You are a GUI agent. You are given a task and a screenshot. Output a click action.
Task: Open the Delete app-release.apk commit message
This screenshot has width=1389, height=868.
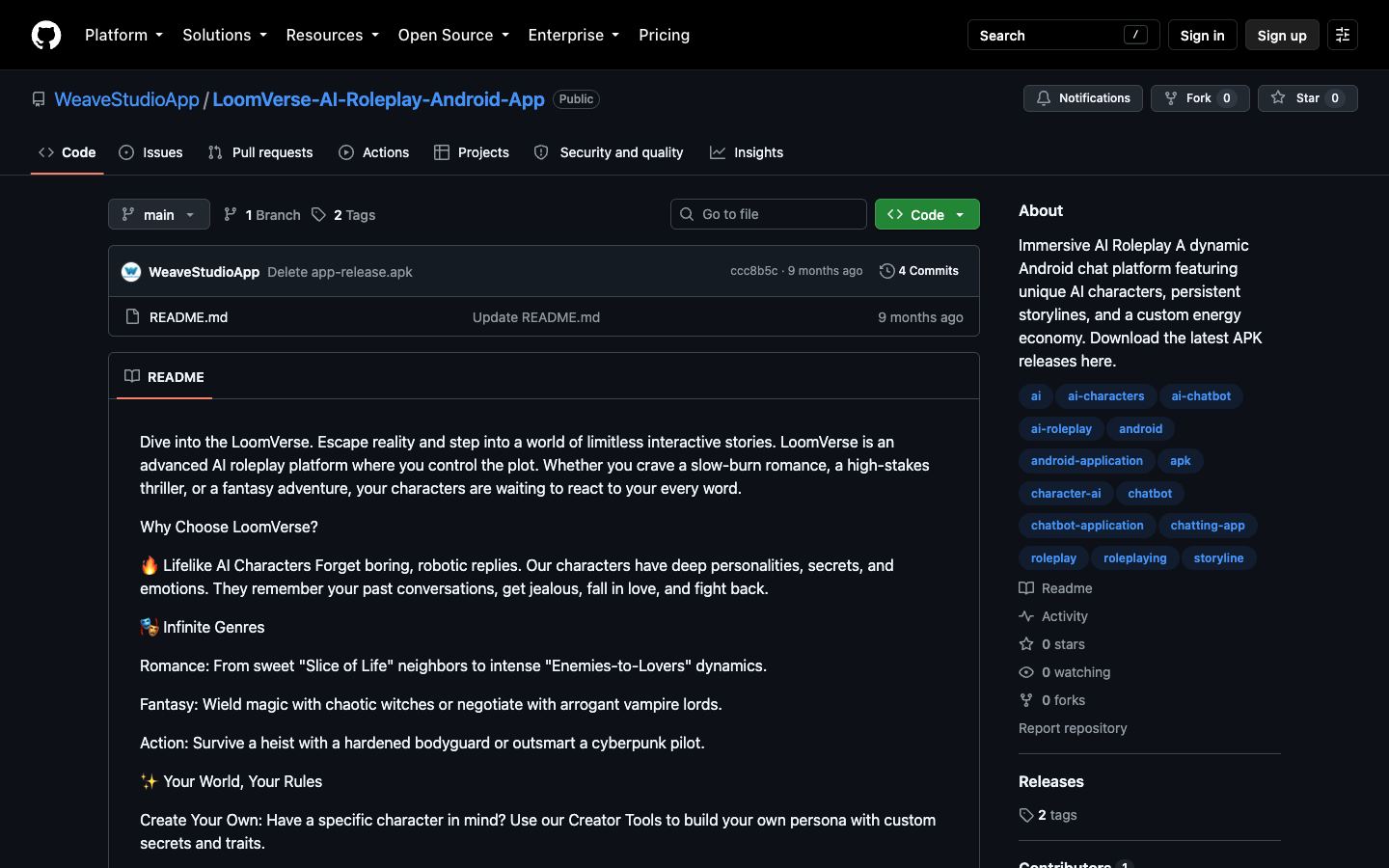coord(340,272)
